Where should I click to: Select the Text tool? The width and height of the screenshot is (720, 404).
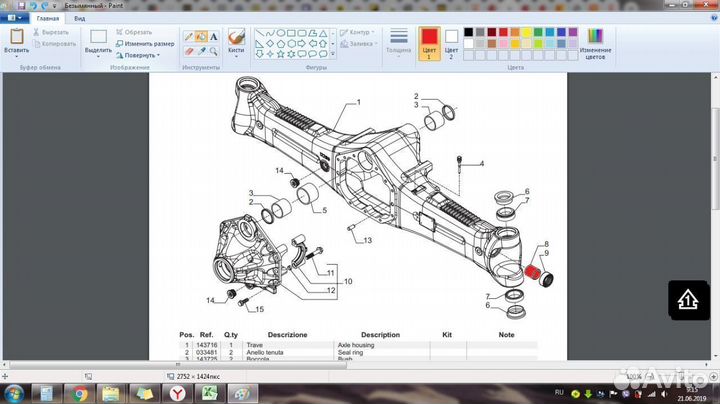pos(214,37)
